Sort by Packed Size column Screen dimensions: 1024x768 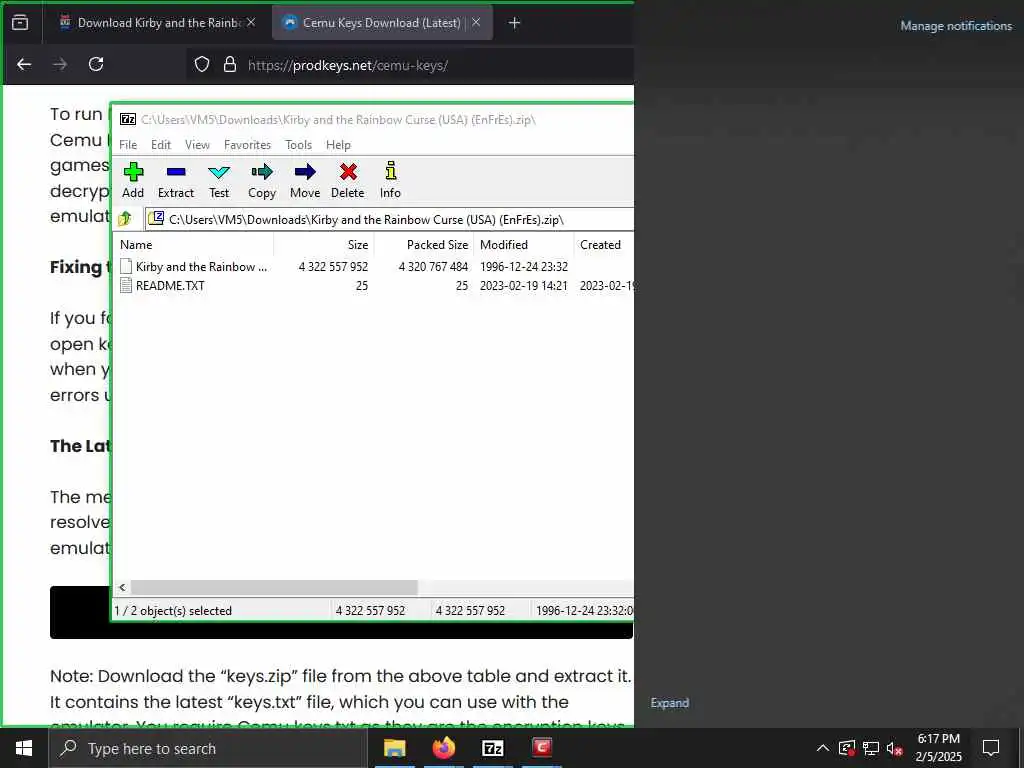[424, 245]
